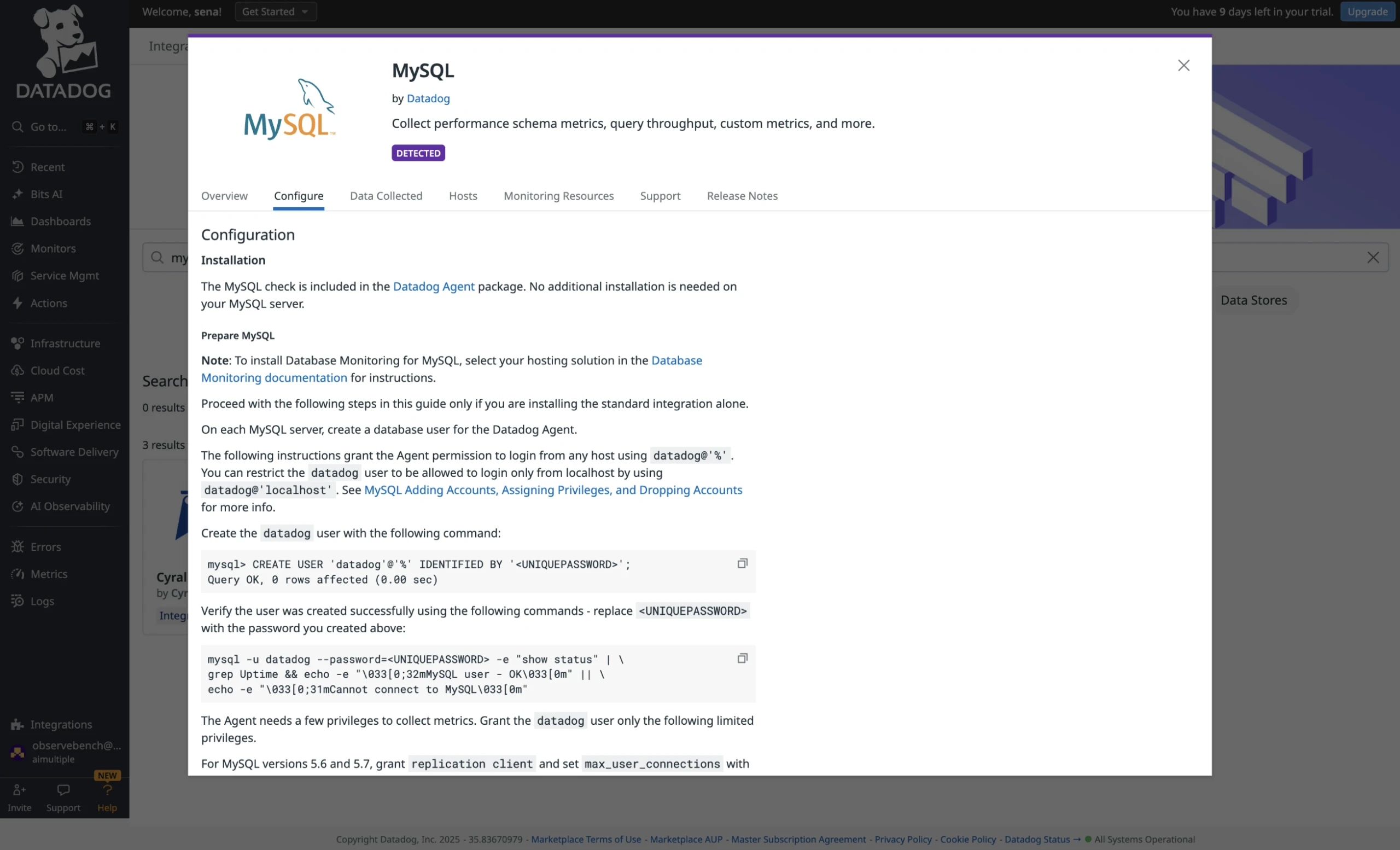The image size is (1400, 850).
Task: Open MySQL Adding Accounts documentation link
Action: (x=553, y=490)
